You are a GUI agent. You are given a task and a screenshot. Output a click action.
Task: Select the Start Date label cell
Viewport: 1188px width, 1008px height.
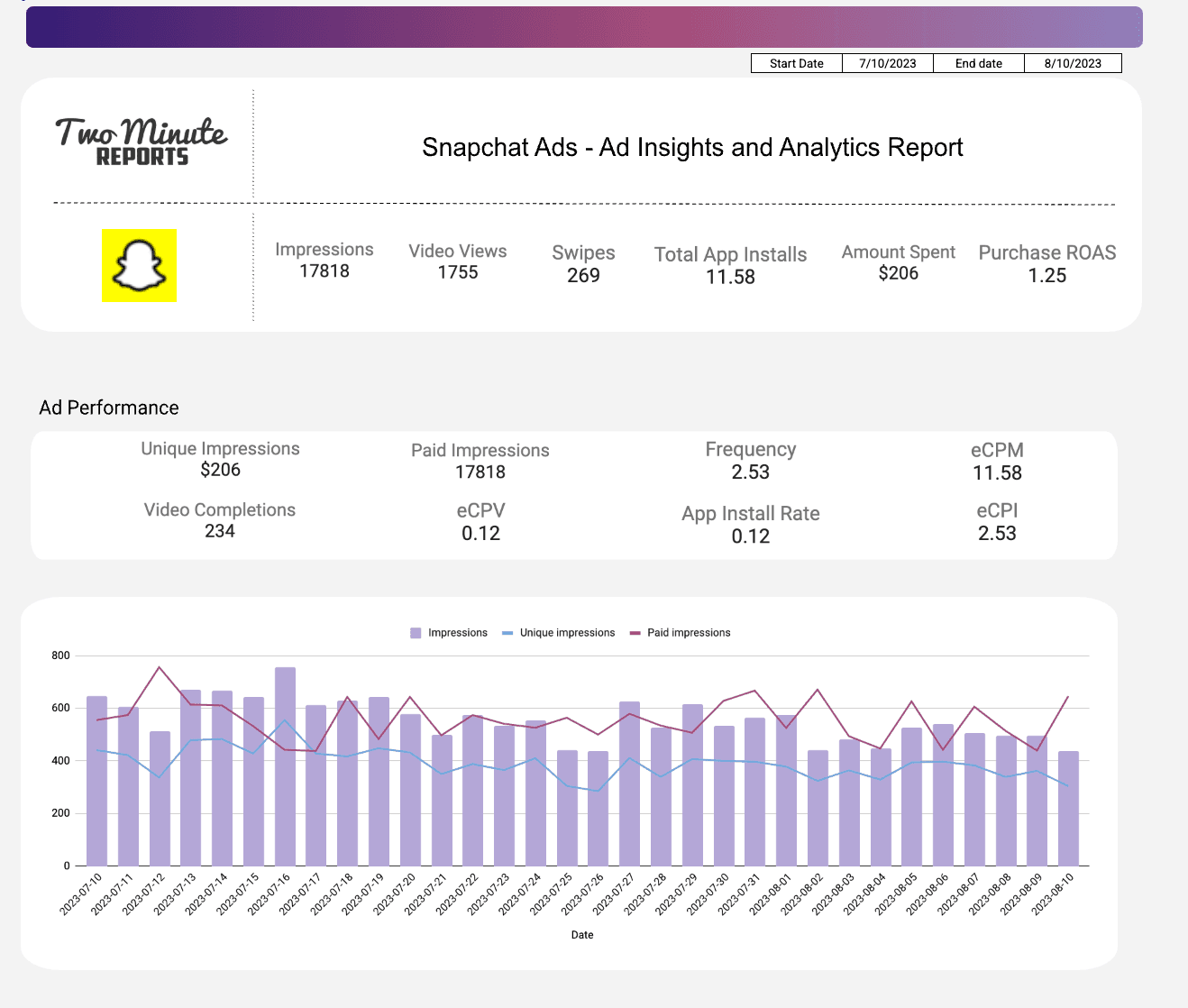pyautogui.click(x=796, y=63)
